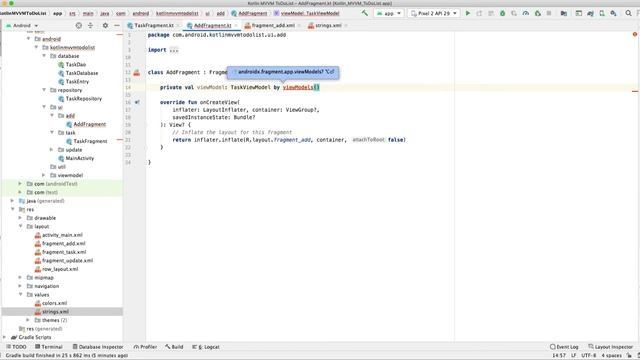Click the UTF-8 encoding status entry
The width and height of the screenshot is (640, 360).
pyautogui.click(x=589, y=356)
